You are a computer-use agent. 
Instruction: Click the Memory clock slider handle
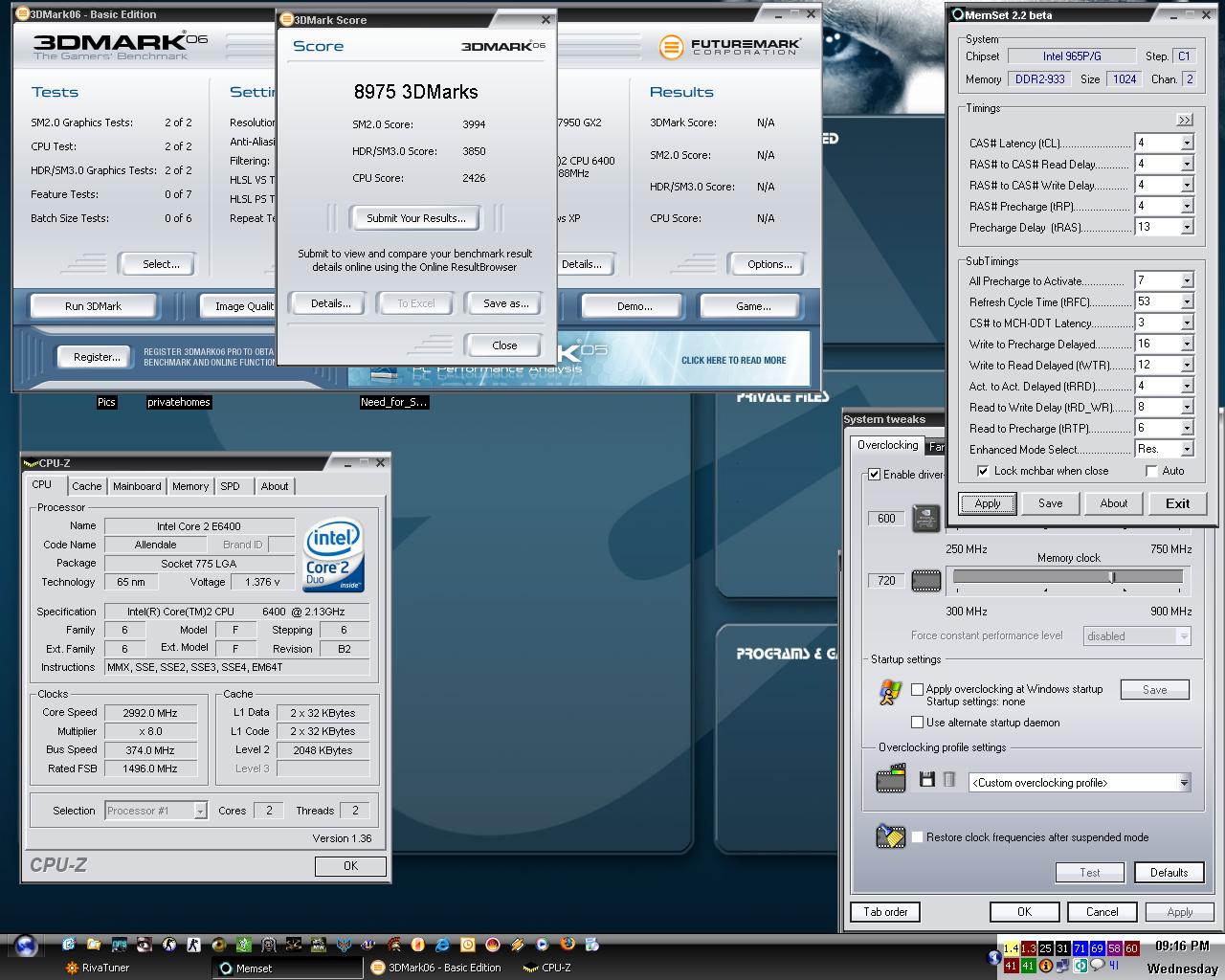tap(1111, 577)
